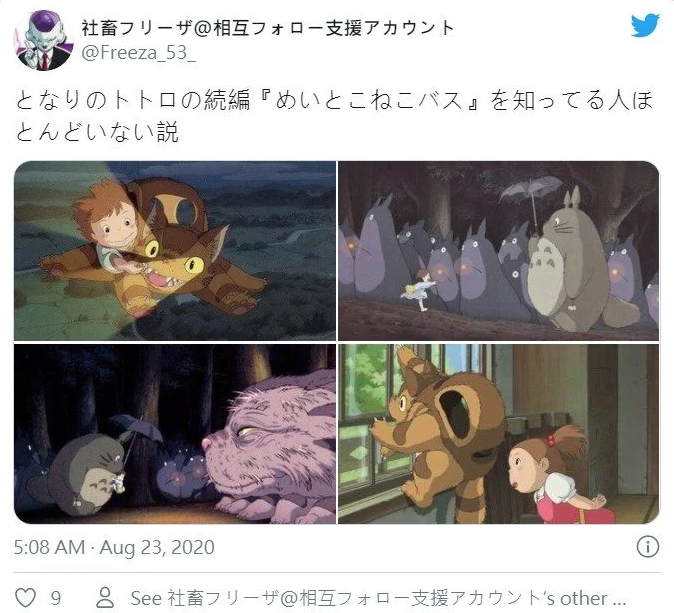Click the person silhouette icon
Screen dimensions: 674x613
(105, 598)
